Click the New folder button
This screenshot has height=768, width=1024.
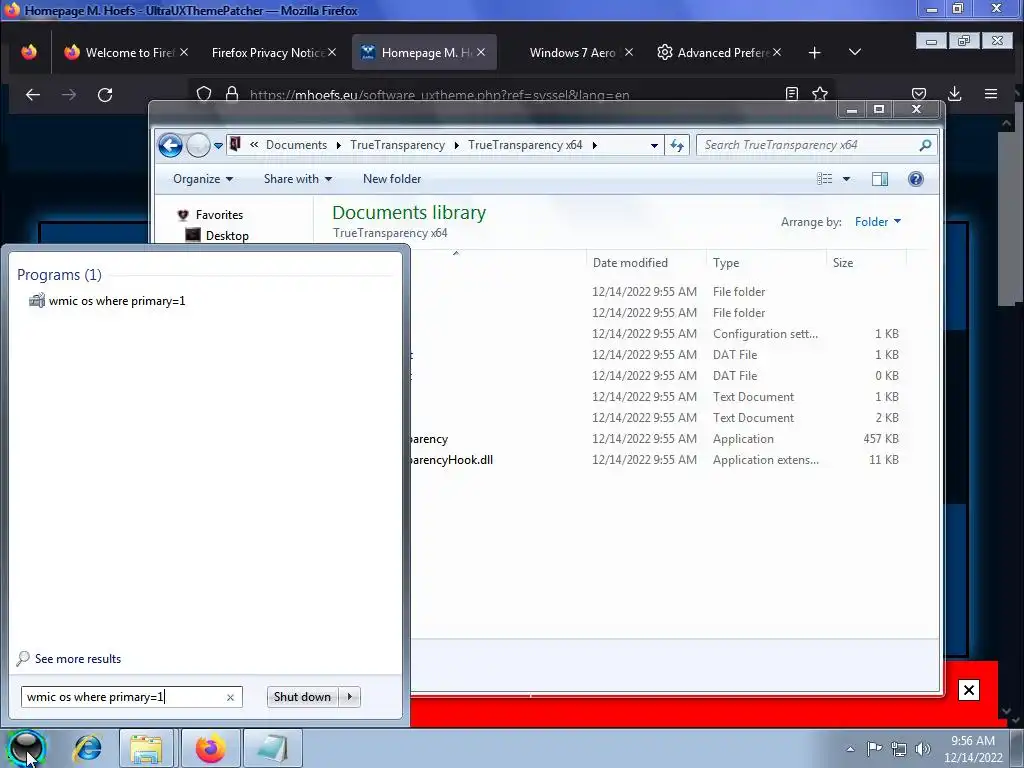tap(392, 179)
